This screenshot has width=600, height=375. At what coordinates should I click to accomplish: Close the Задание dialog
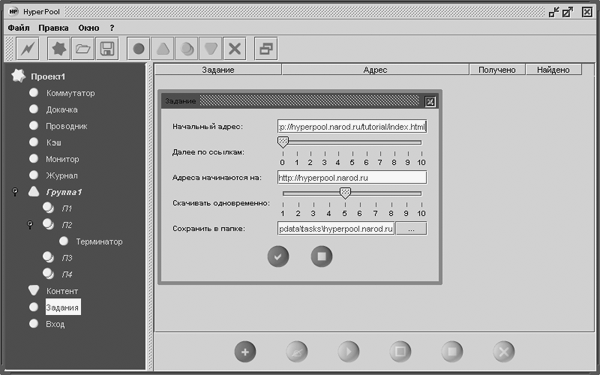[x=430, y=101]
